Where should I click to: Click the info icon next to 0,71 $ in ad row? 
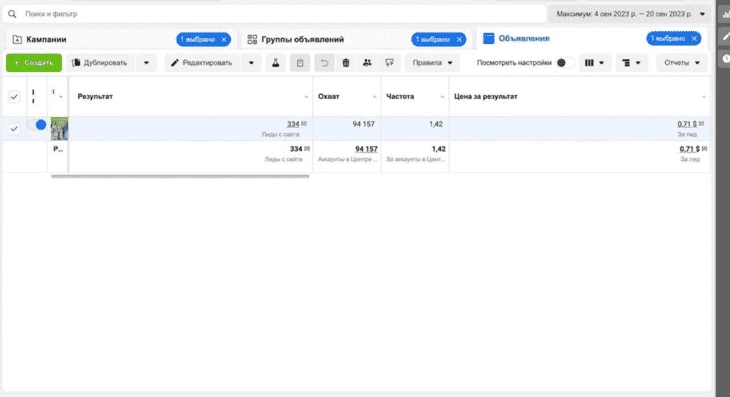(702, 124)
